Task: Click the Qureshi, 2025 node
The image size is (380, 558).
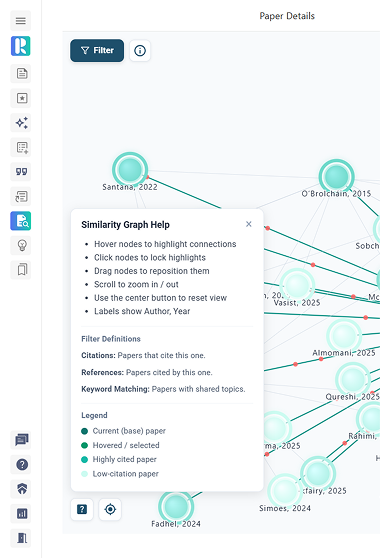Action: click(352, 379)
